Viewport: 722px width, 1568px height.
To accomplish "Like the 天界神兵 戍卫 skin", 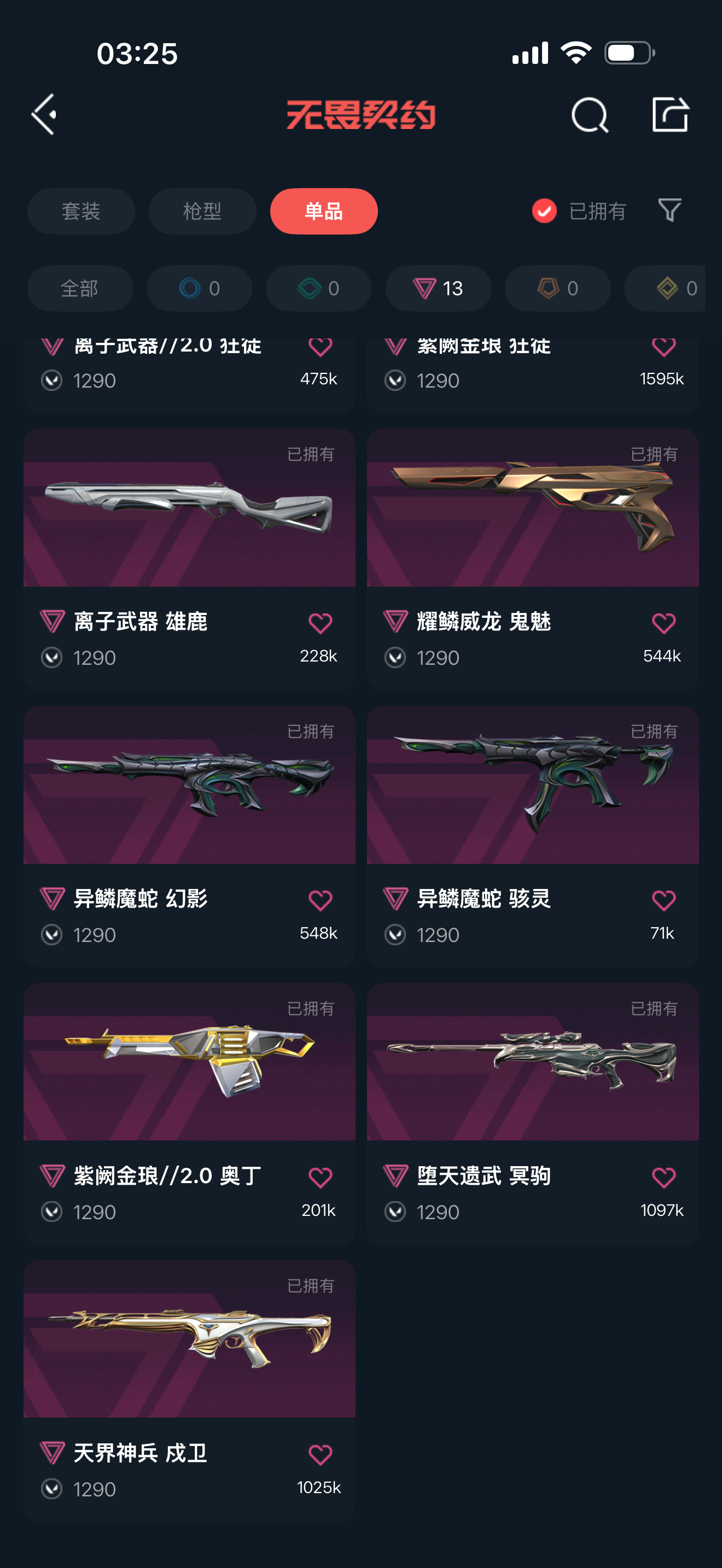I will coord(320,1454).
